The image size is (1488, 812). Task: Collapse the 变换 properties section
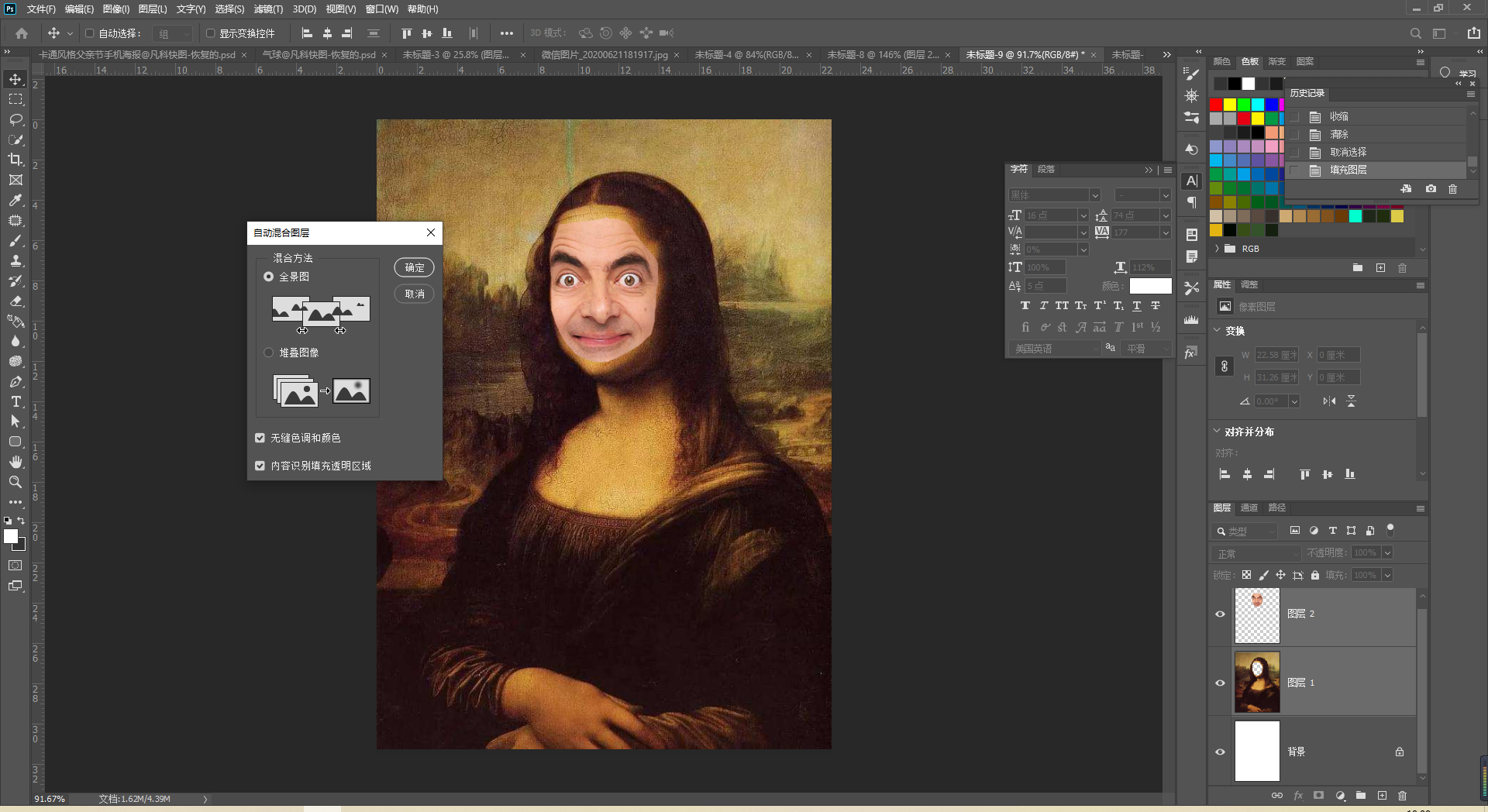pos(1217,331)
